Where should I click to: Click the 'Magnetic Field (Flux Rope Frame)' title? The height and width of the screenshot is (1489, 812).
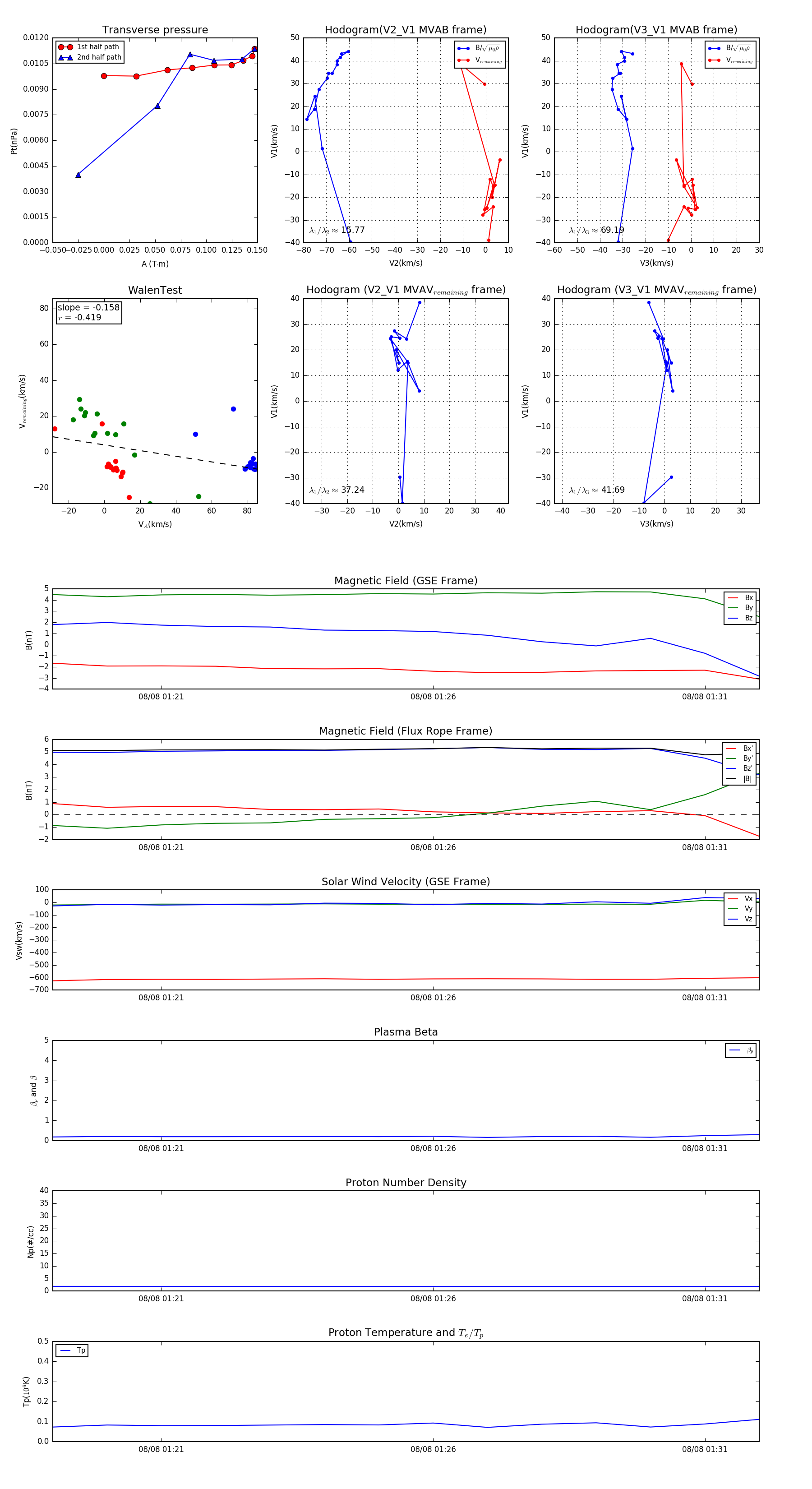pyautogui.click(x=406, y=731)
